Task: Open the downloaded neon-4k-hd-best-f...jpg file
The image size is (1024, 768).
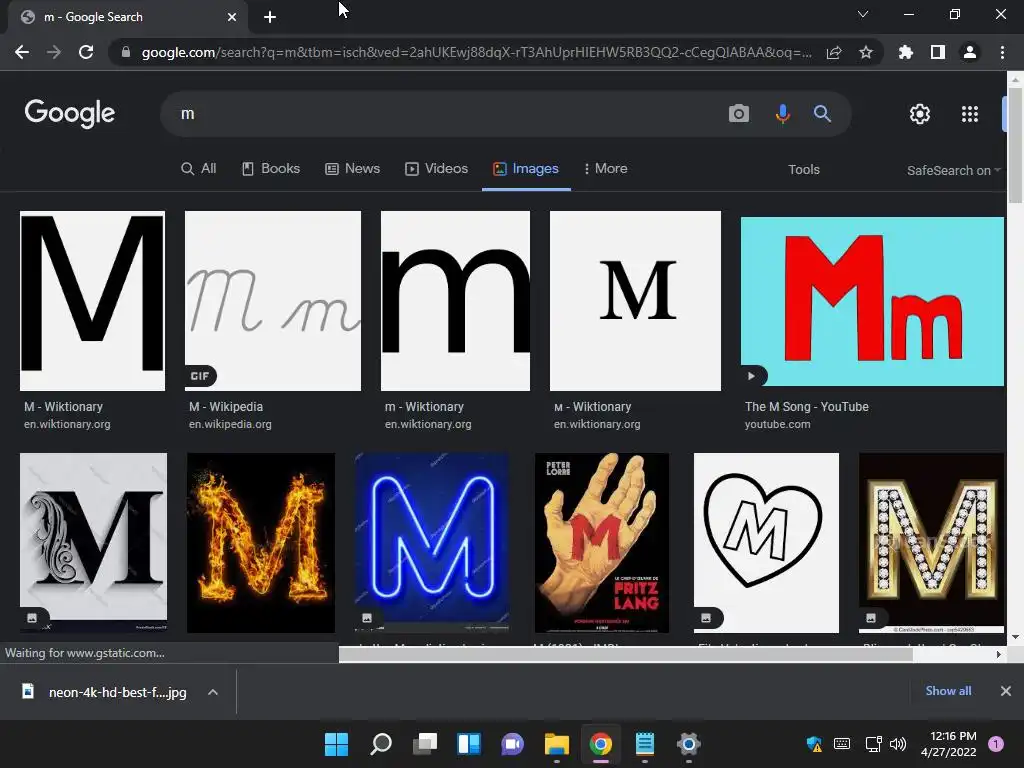Action: (104, 692)
